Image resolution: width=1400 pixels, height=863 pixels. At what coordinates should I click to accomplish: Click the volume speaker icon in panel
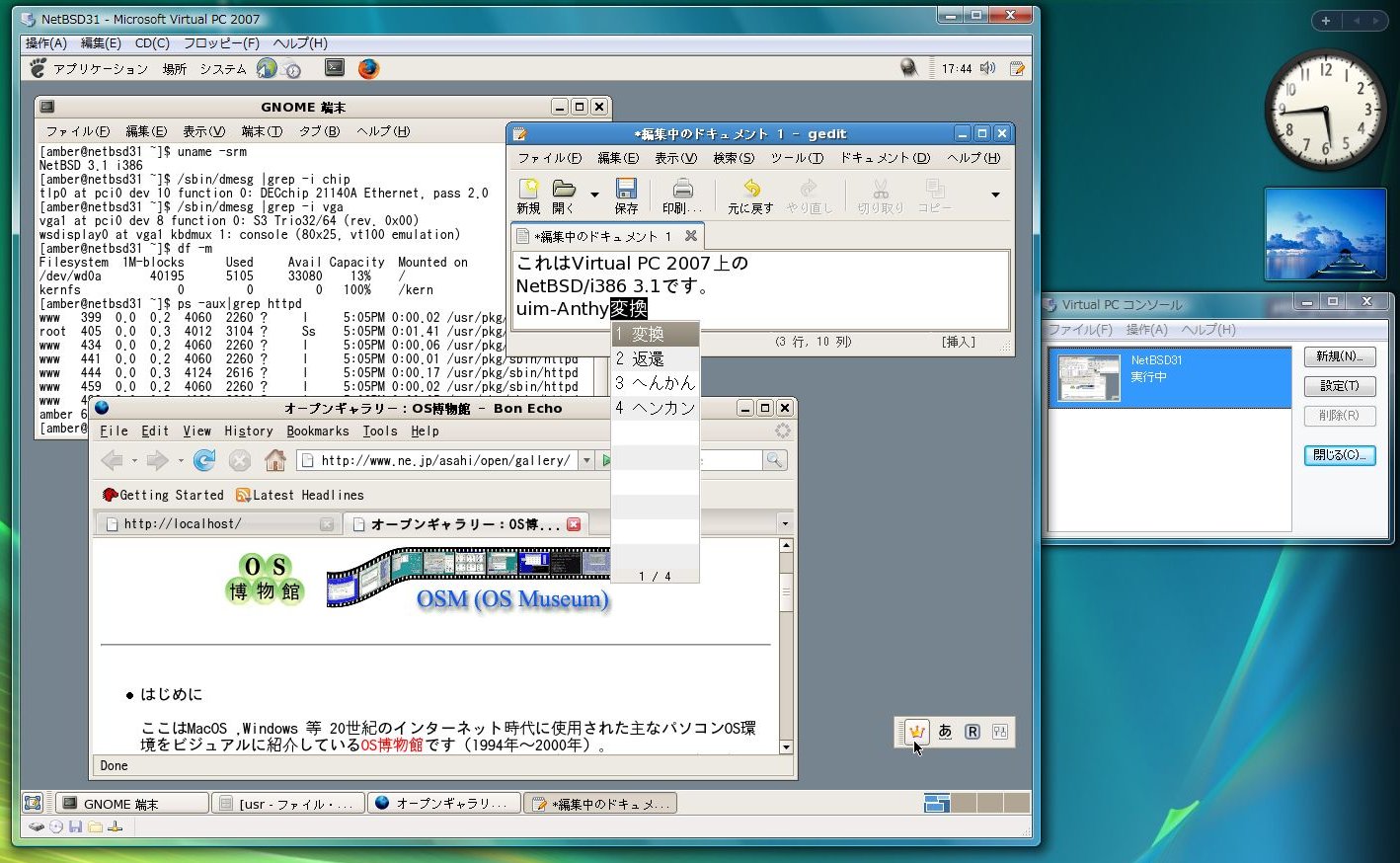pyautogui.click(x=987, y=68)
